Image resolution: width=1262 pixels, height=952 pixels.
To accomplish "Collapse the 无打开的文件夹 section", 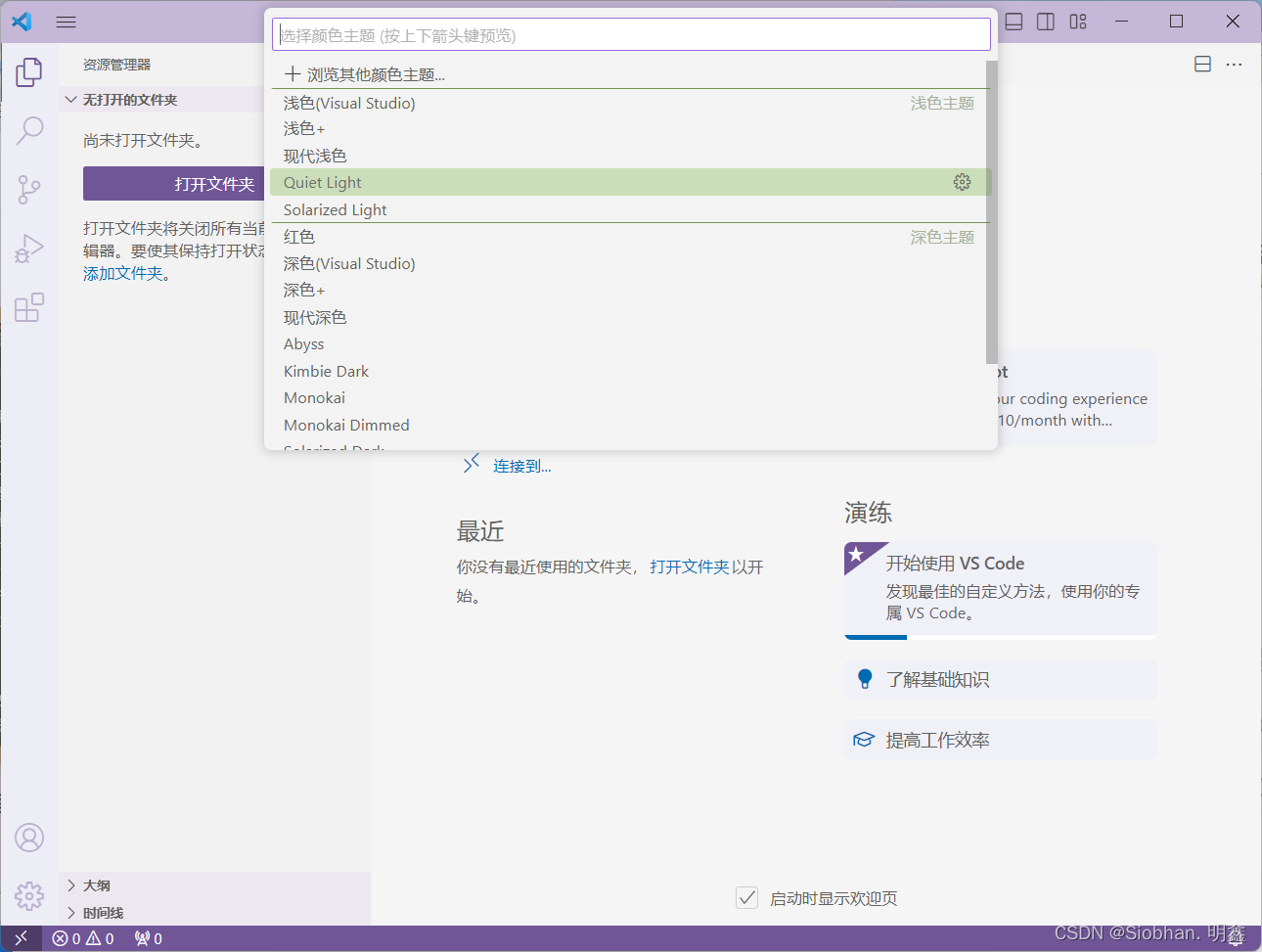I will coord(71,100).
